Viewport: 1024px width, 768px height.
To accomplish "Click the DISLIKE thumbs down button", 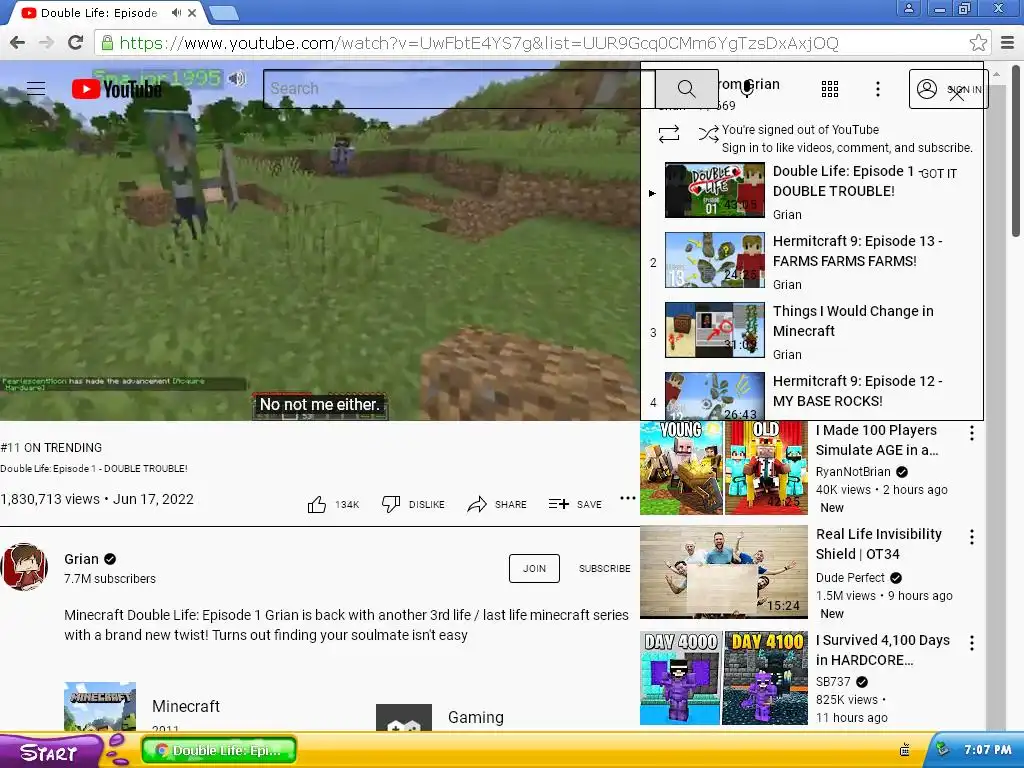I will pos(413,504).
